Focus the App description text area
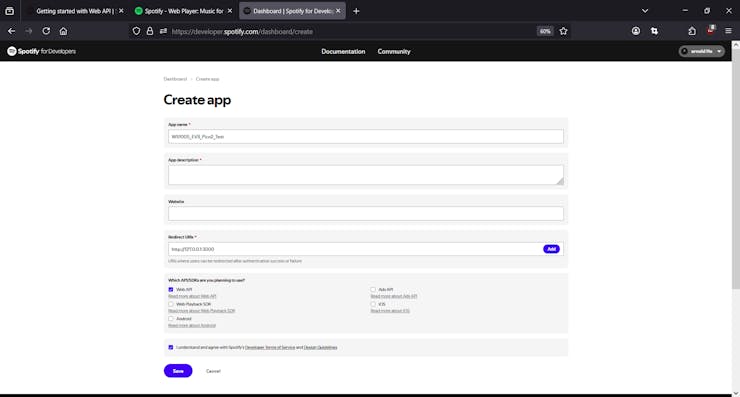The height and width of the screenshot is (397, 740). (x=366, y=175)
